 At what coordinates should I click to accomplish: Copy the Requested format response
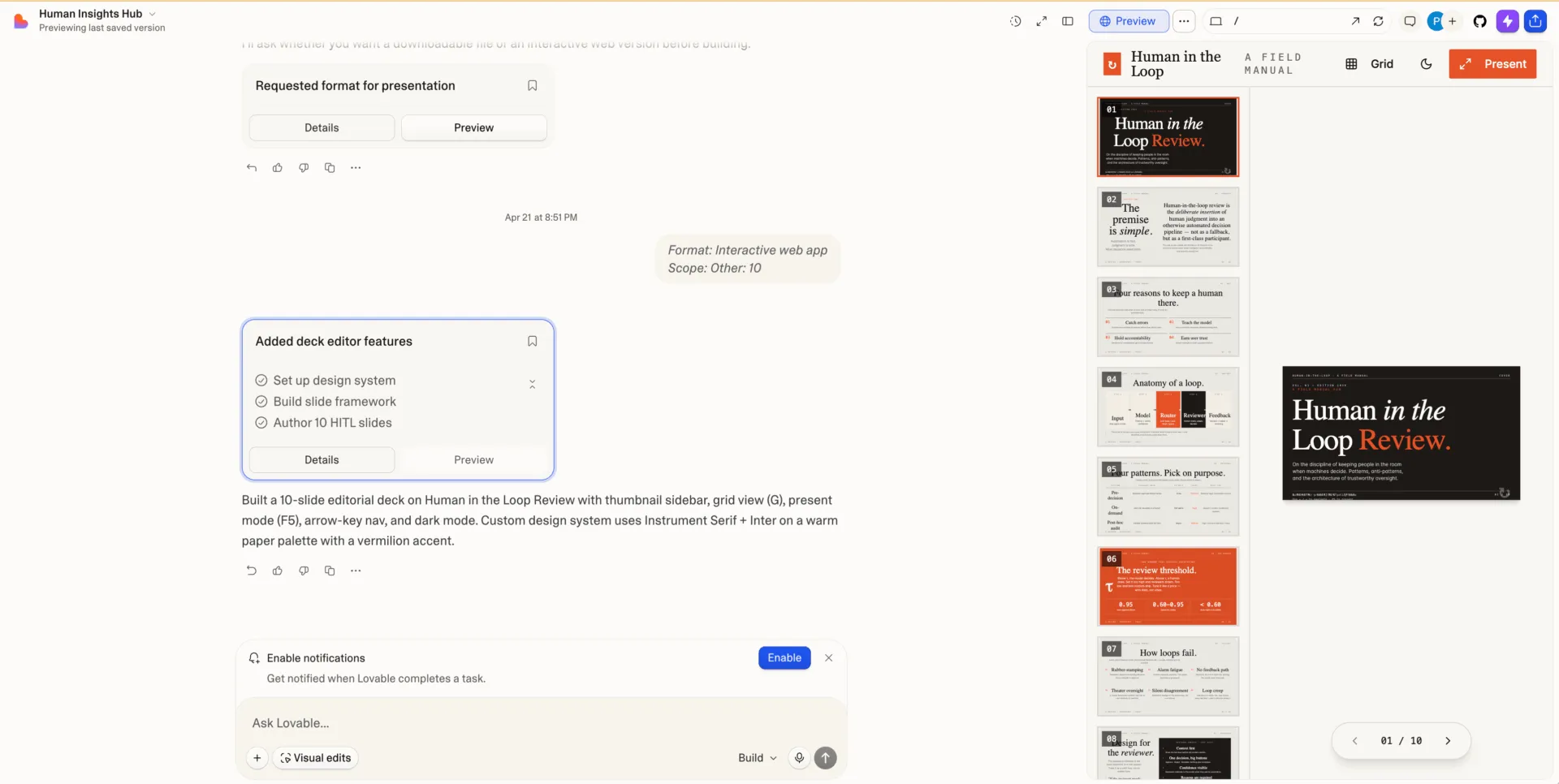(330, 167)
